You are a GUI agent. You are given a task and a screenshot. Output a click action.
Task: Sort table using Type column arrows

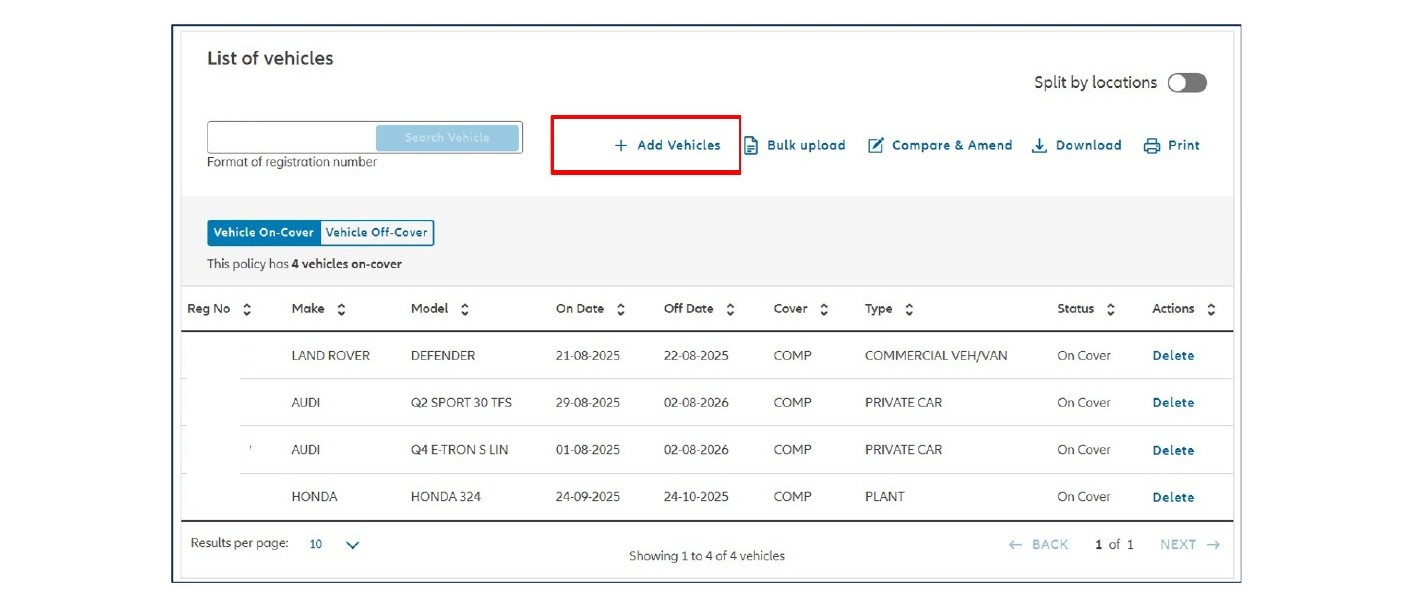[909, 310]
